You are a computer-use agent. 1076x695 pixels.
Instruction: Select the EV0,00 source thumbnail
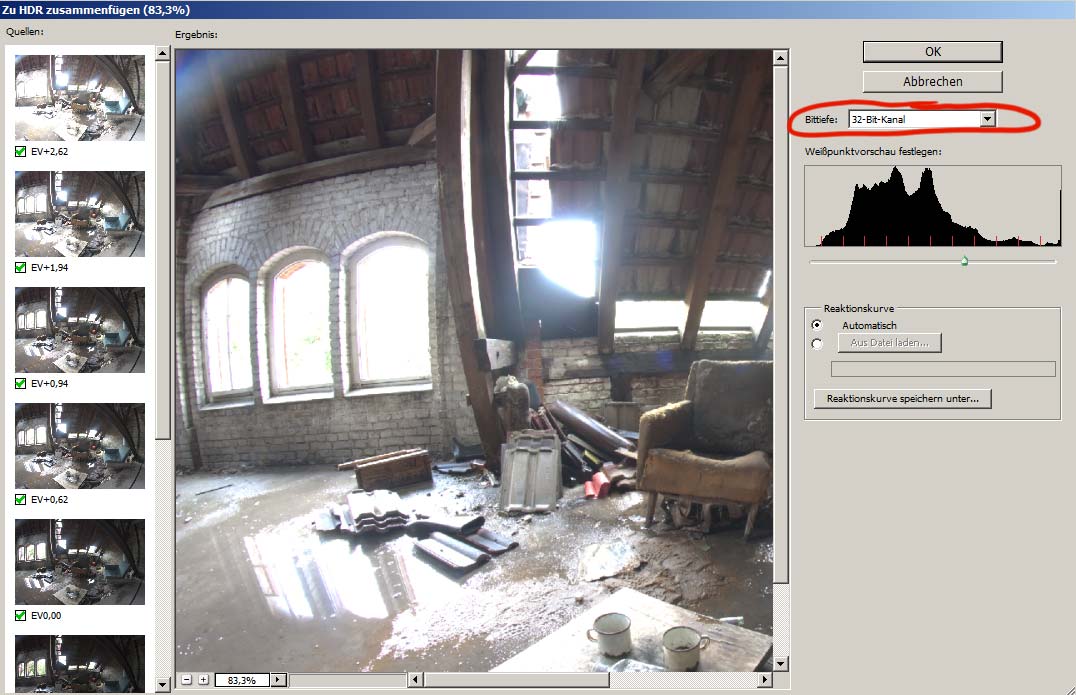click(x=80, y=561)
